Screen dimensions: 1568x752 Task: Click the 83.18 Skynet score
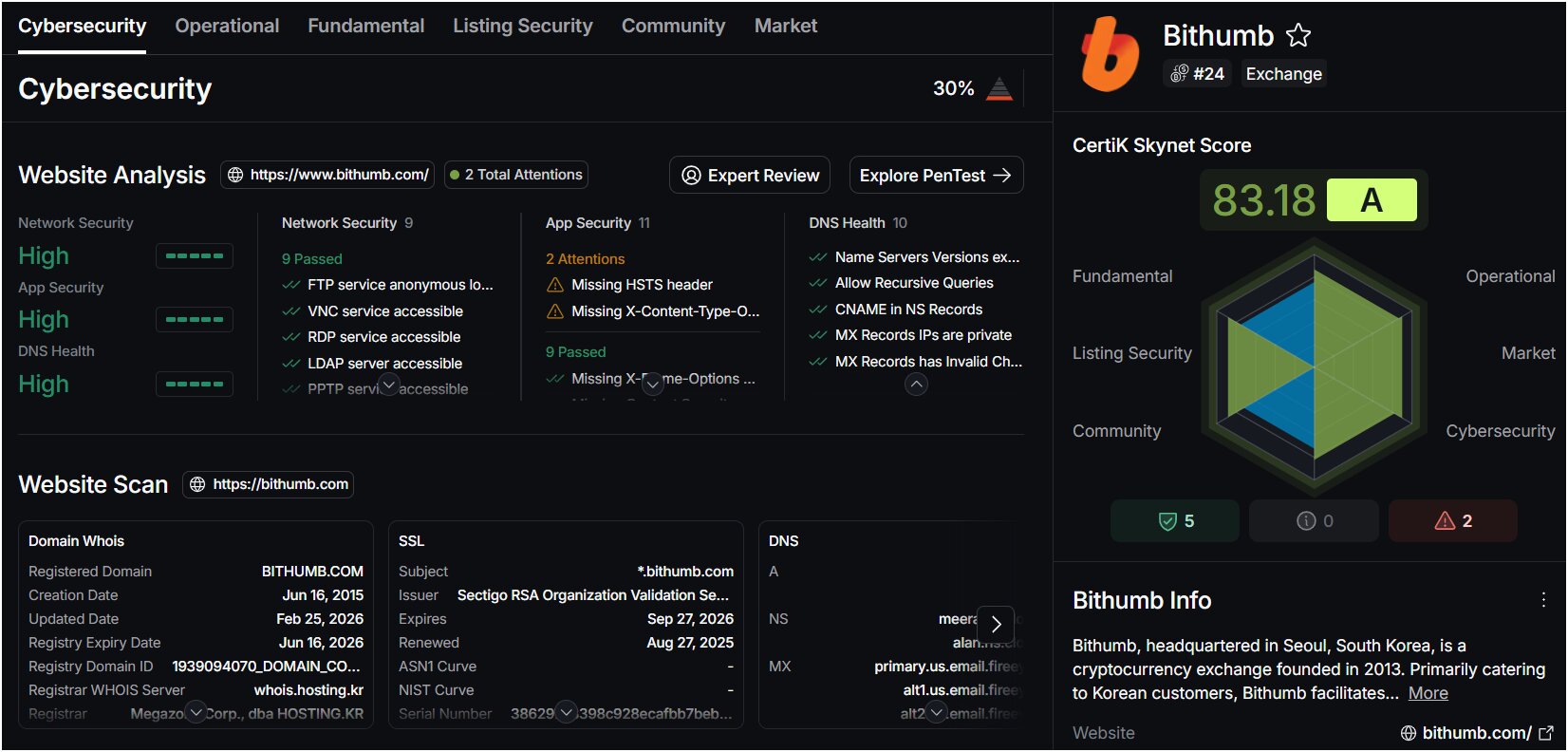click(x=1263, y=200)
